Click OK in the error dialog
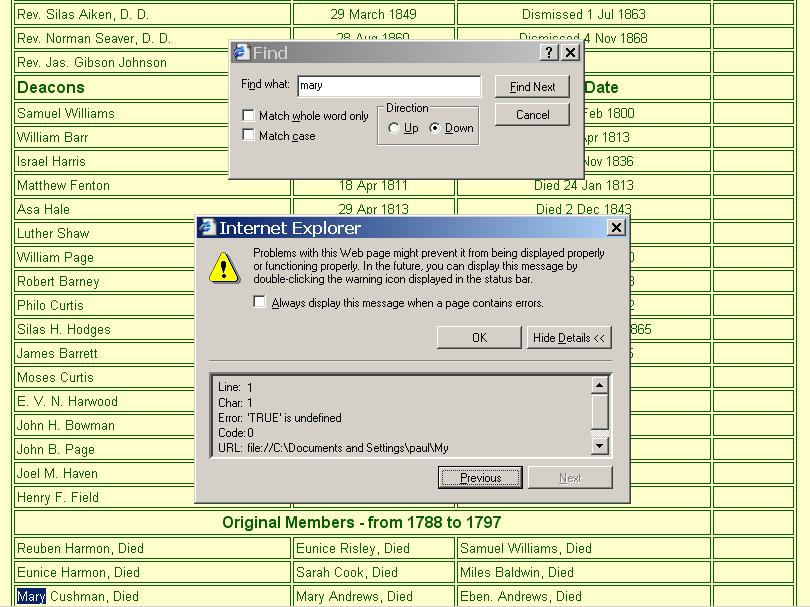The height and width of the screenshot is (607, 810). pyautogui.click(x=479, y=338)
